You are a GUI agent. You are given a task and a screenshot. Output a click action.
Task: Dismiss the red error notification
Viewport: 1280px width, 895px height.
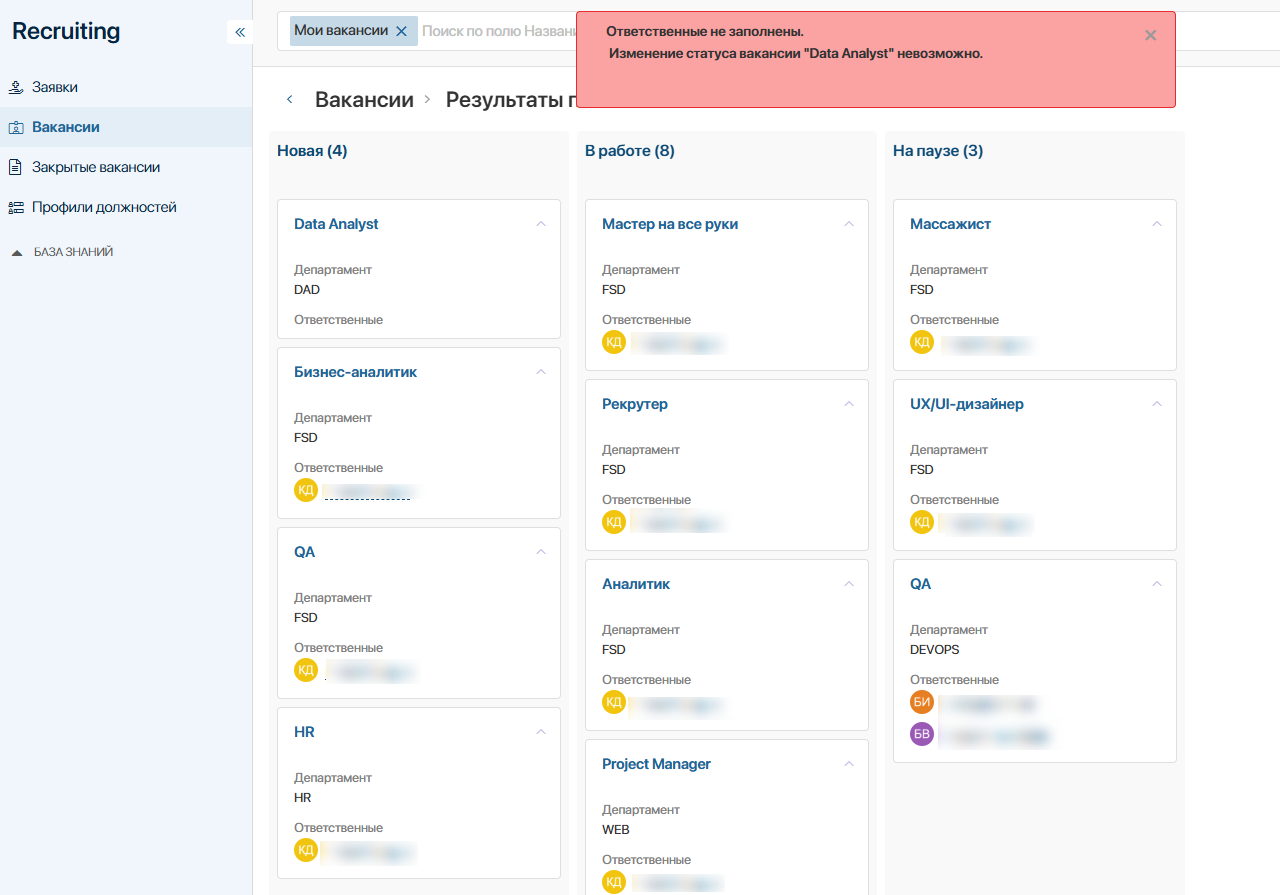click(1150, 35)
